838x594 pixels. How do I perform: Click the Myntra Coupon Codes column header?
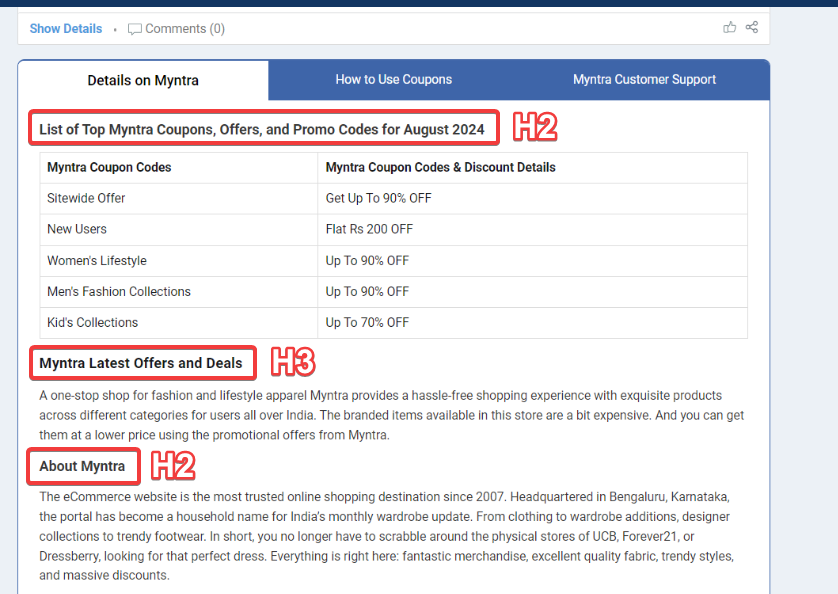point(179,168)
